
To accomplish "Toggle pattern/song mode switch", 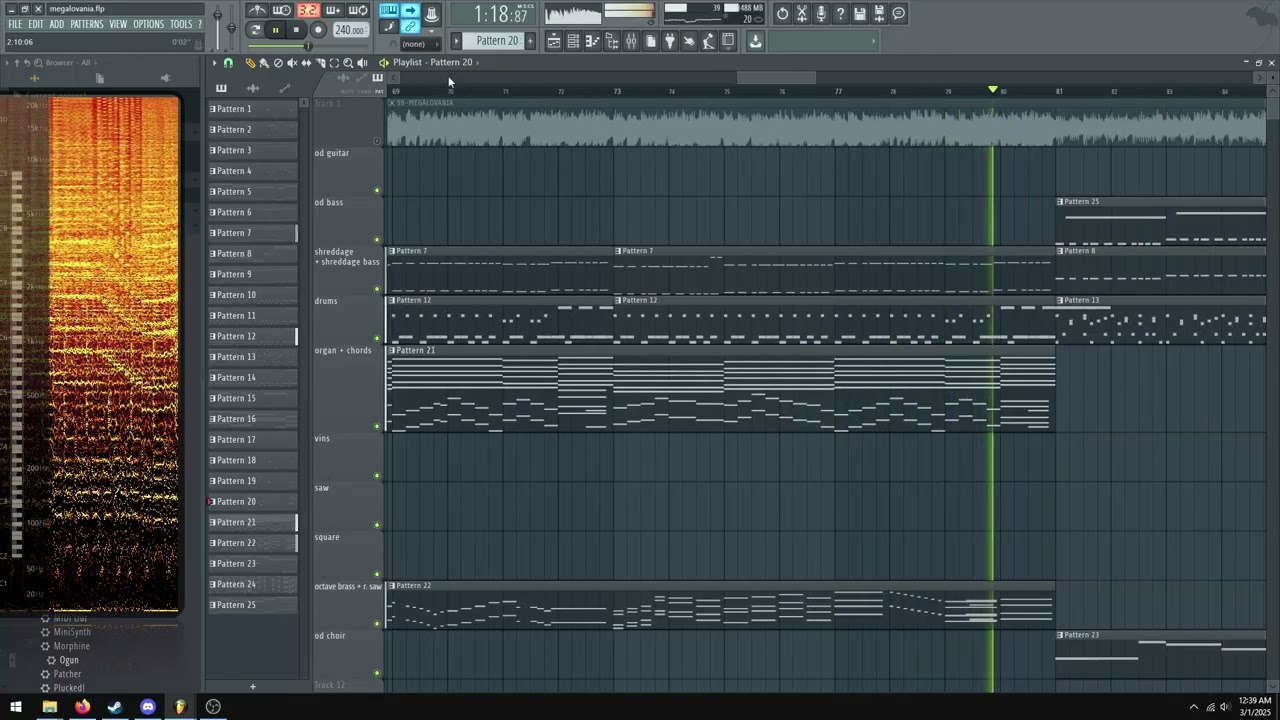I will click(255, 29).
